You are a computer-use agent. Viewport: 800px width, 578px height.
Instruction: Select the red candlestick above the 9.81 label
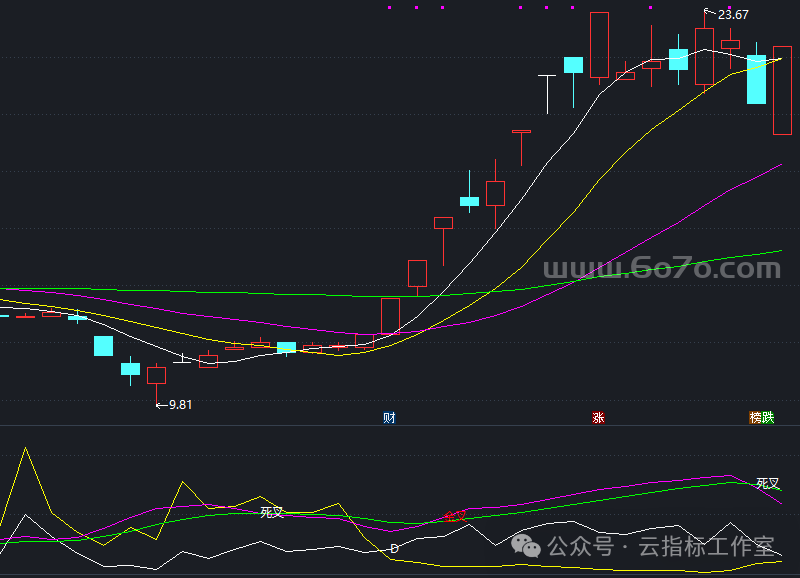click(156, 375)
